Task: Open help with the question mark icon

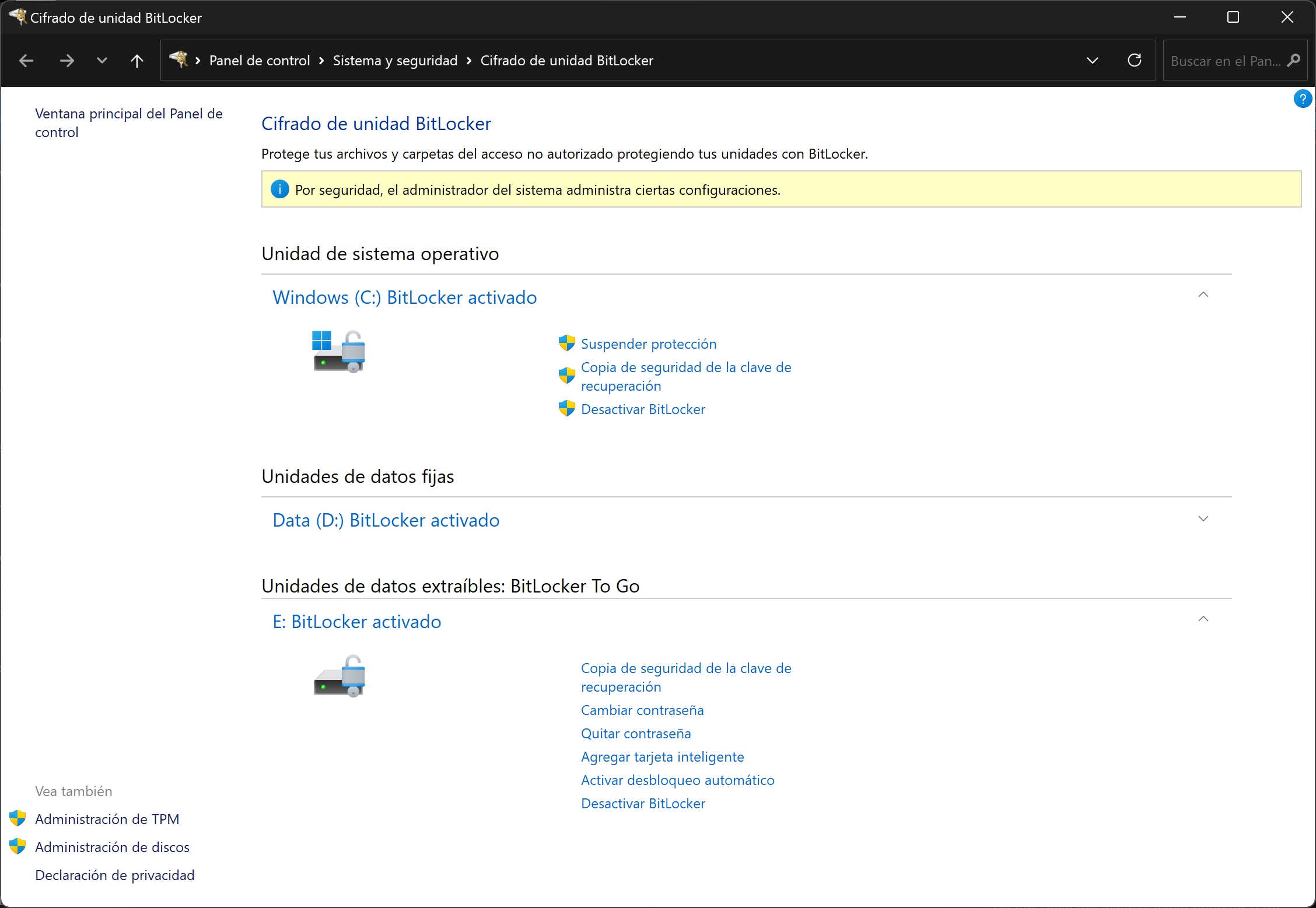Action: [1303, 99]
